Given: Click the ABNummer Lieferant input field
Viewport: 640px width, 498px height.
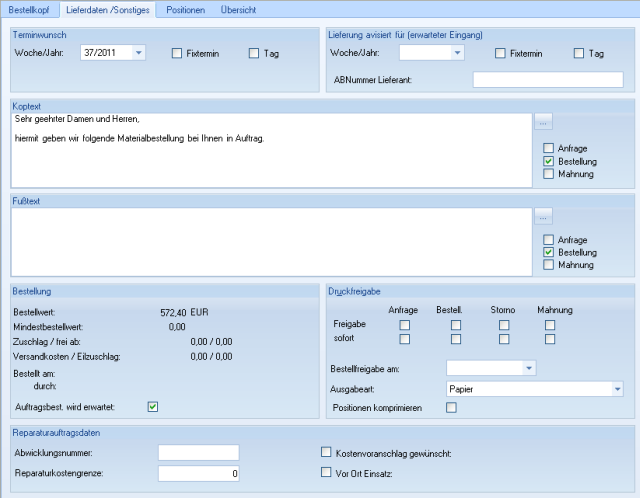Looking at the screenshot, I should [547, 80].
